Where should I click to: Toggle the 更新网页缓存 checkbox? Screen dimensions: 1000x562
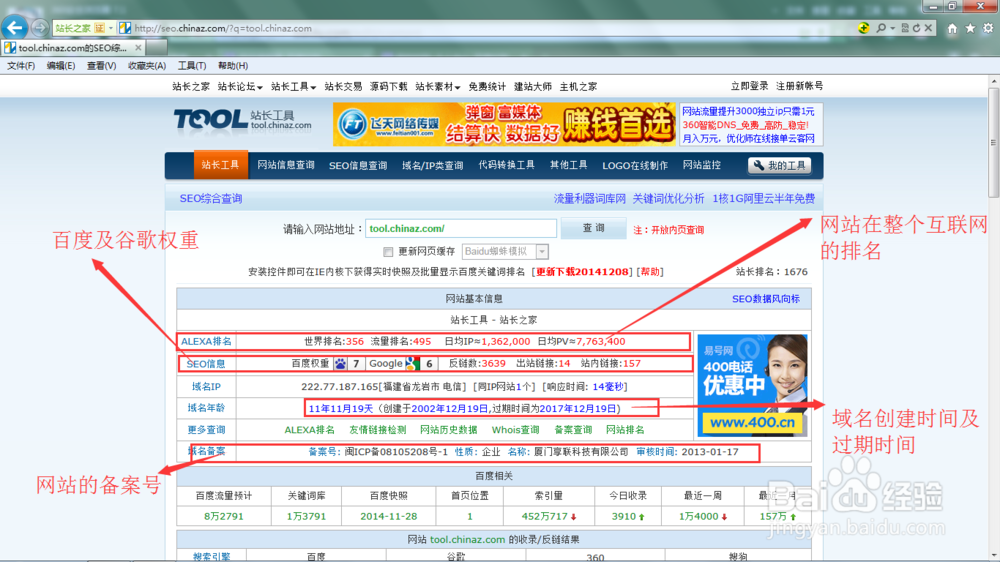(x=388, y=252)
